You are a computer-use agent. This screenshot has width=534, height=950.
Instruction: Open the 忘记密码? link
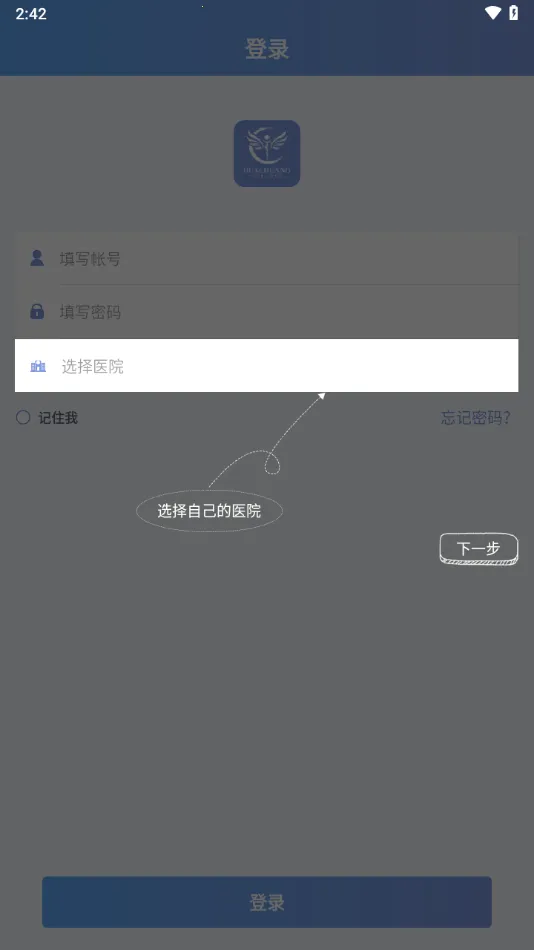coord(476,417)
